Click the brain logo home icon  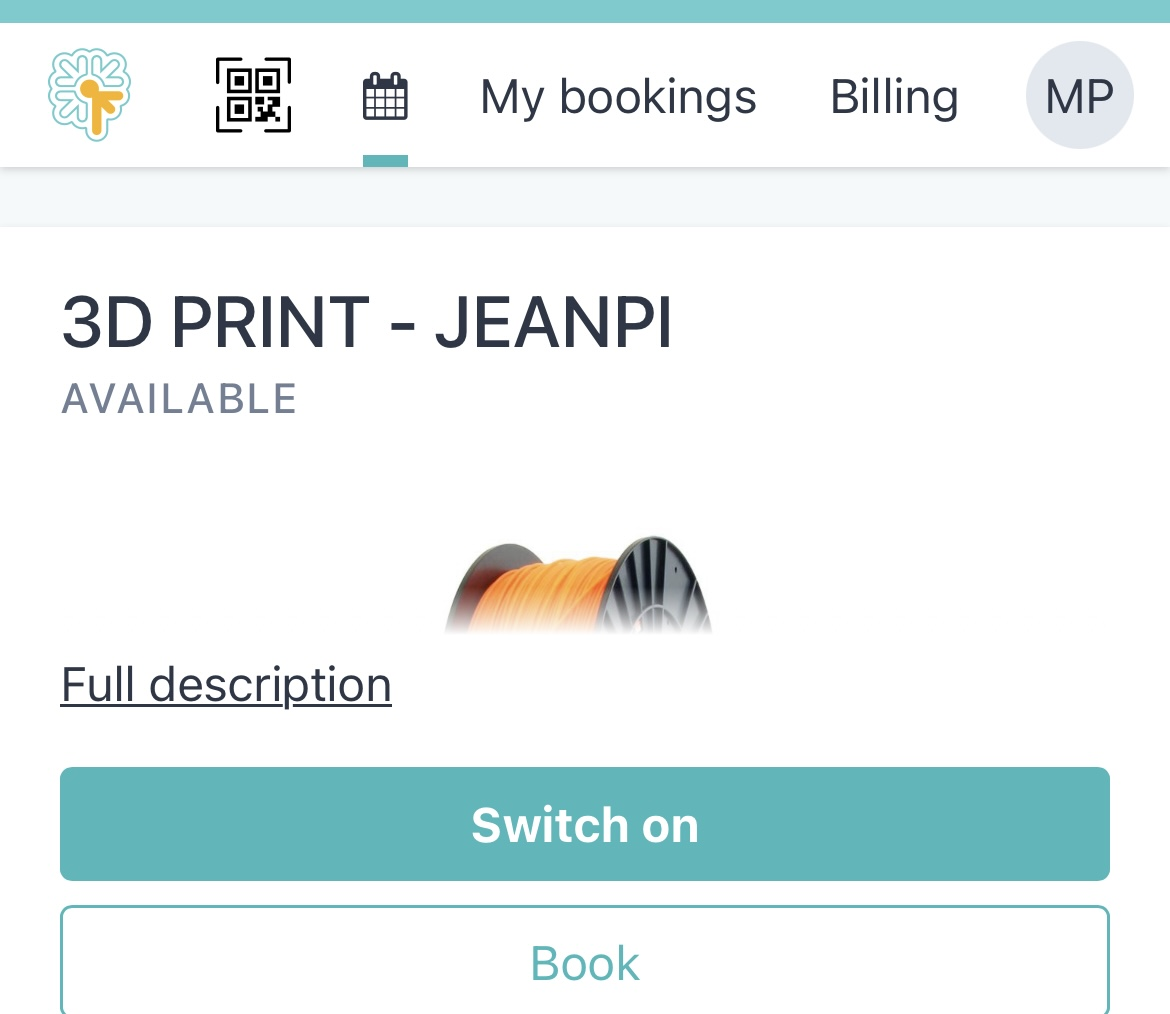(90, 95)
